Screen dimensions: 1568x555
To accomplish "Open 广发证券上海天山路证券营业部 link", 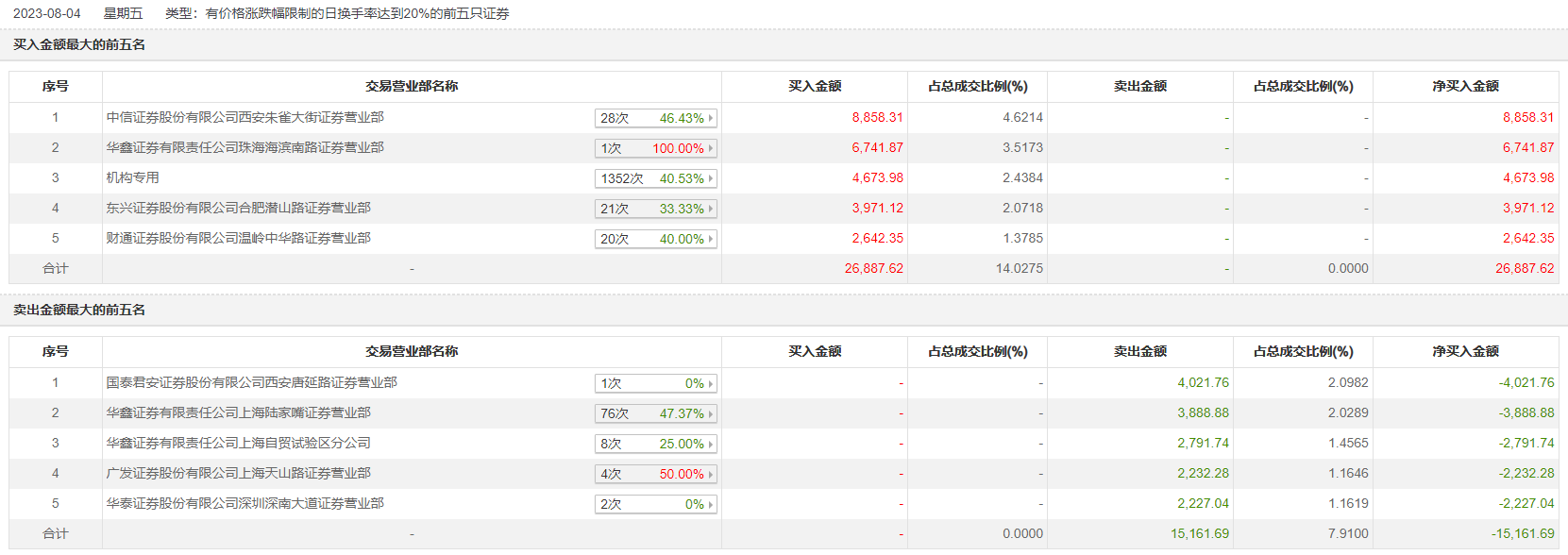I will 238,474.
